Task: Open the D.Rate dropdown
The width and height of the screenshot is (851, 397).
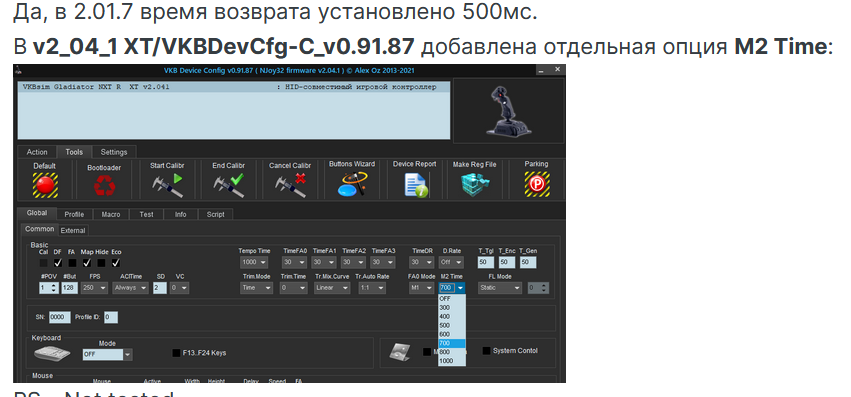Action: click(452, 263)
